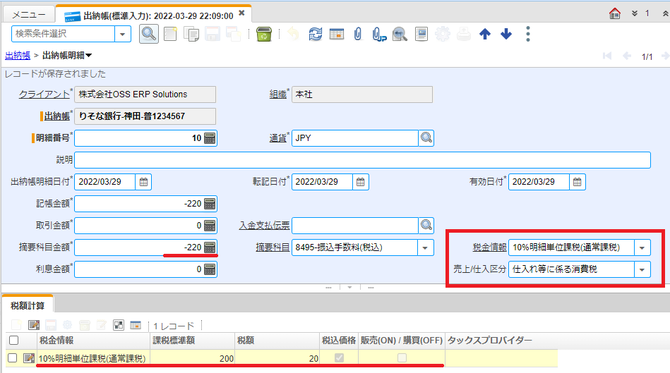
Task: Open the 摘要科目 dropdown arrow
Action: pyautogui.click(x=425, y=247)
